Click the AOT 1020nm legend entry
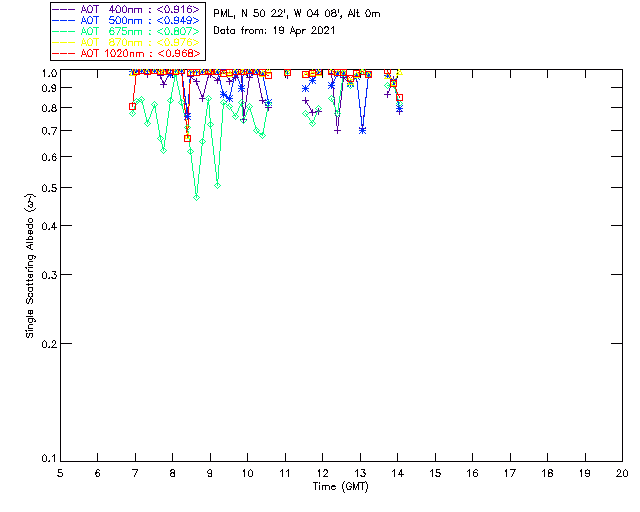This screenshot has height=512, width=640. 126,53
